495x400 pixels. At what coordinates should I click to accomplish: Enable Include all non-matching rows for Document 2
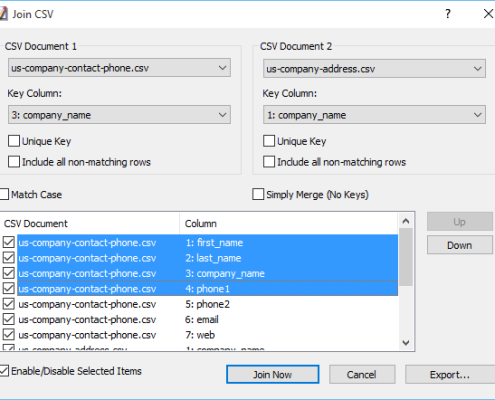(269, 162)
